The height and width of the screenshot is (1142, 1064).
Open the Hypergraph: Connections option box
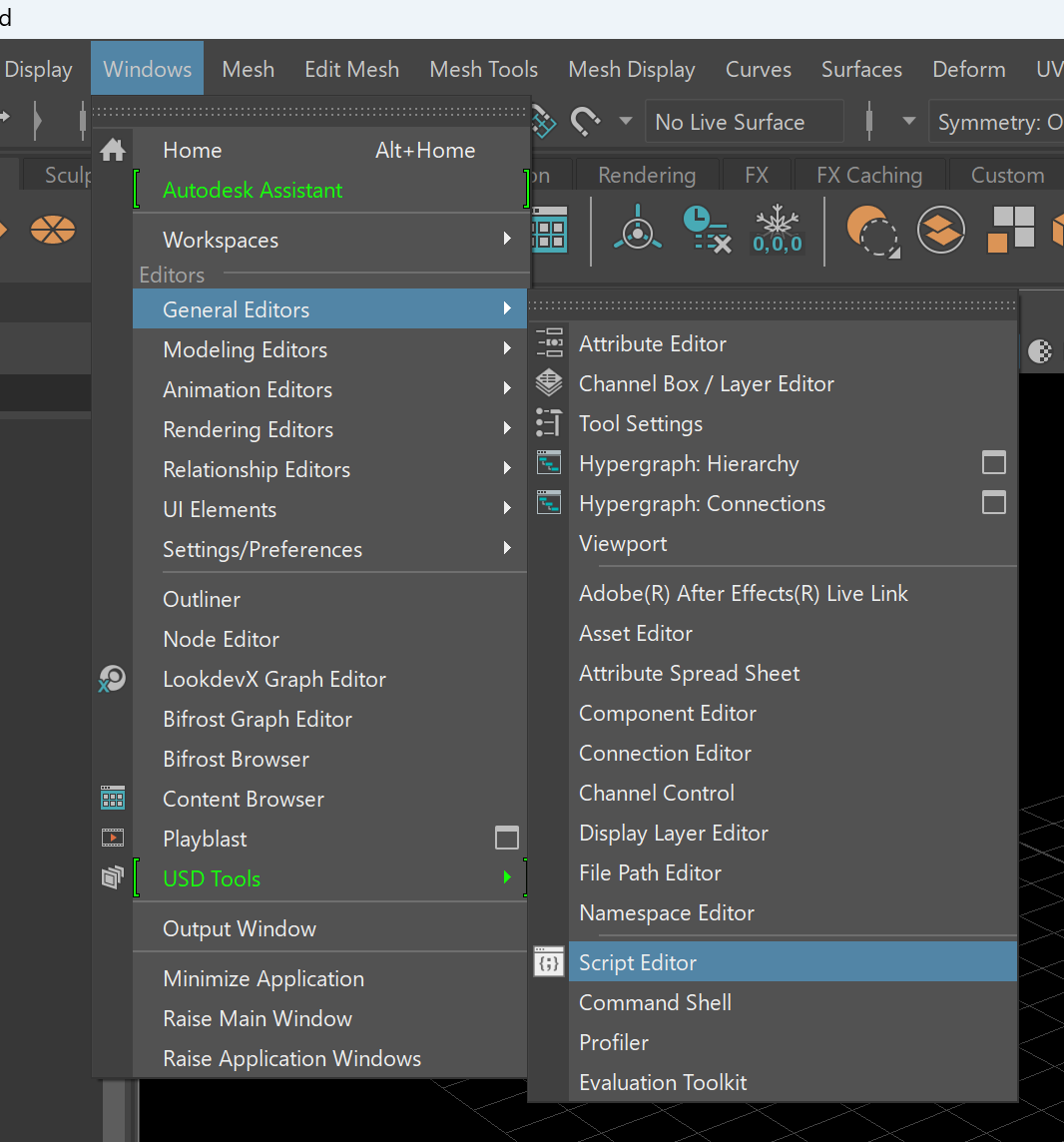click(993, 502)
